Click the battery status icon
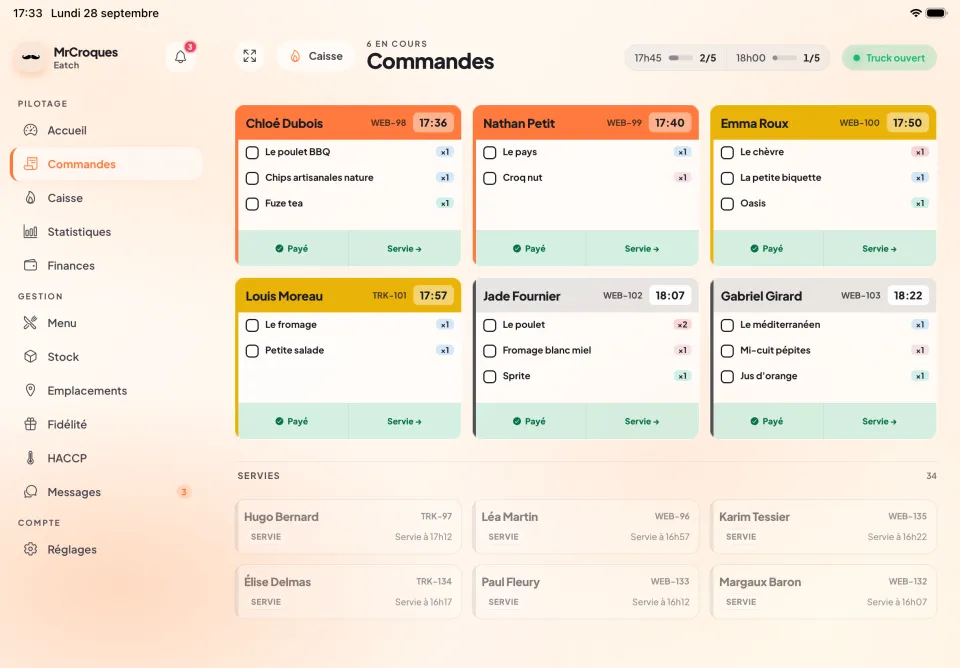 937,13
